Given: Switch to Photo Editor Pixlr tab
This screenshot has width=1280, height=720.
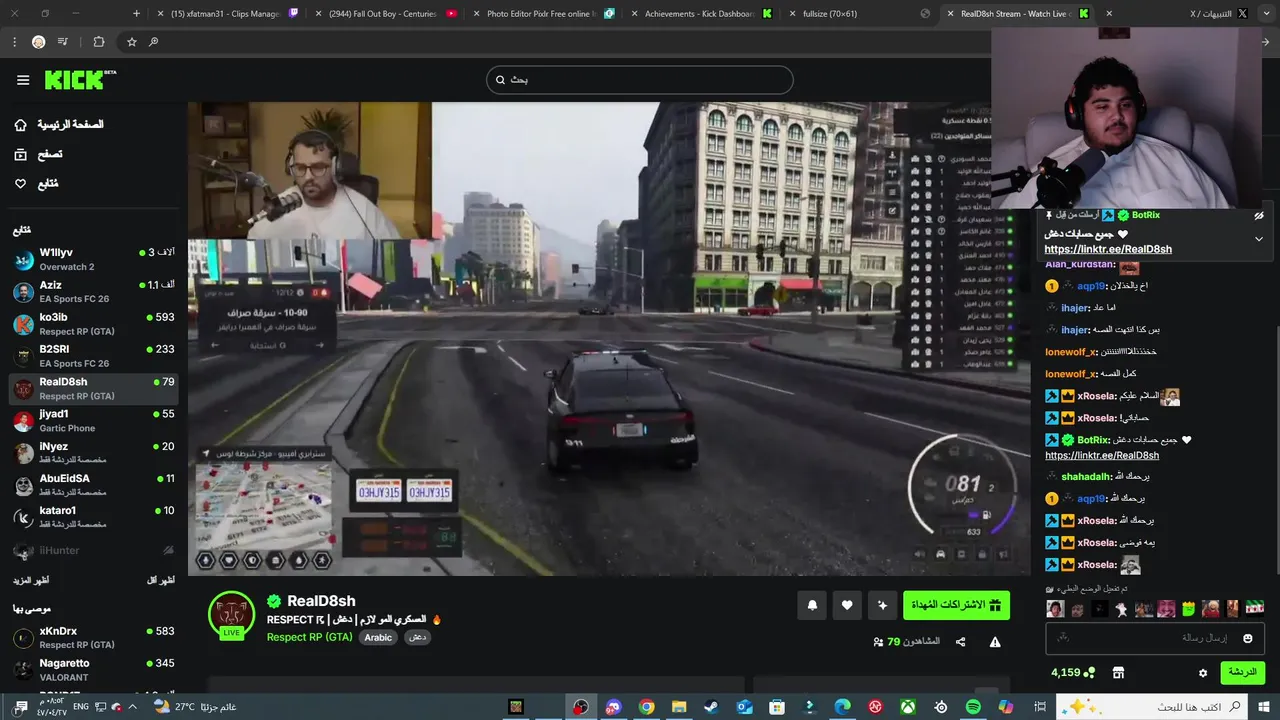Looking at the screenshot, I should pos(542,14).
